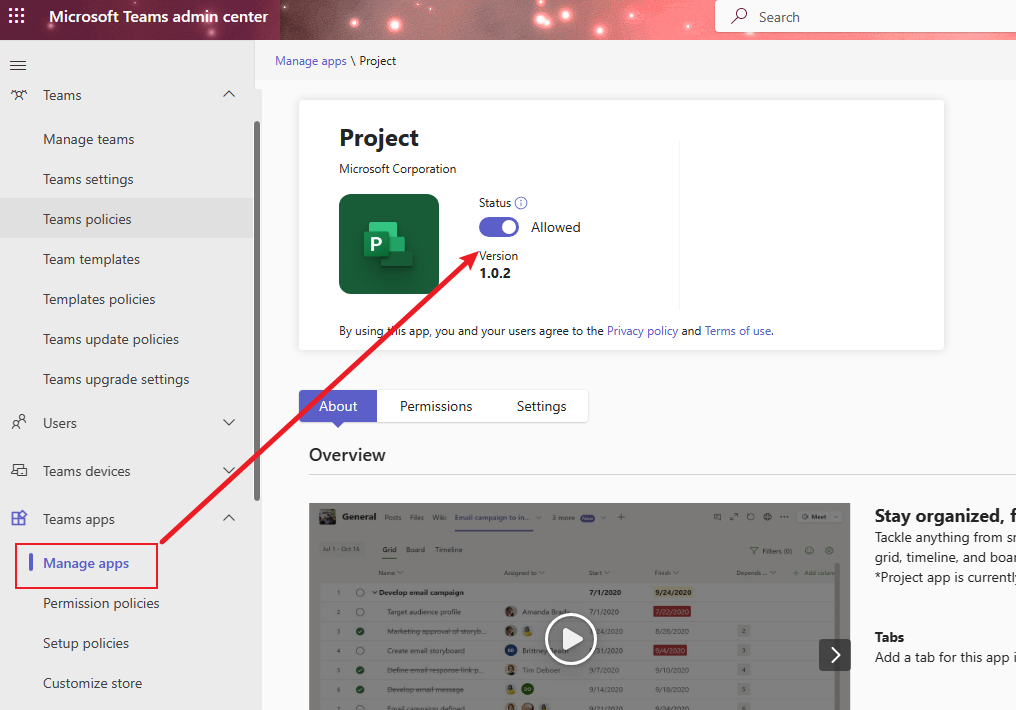Open the Terms of use link

(738, 331)
